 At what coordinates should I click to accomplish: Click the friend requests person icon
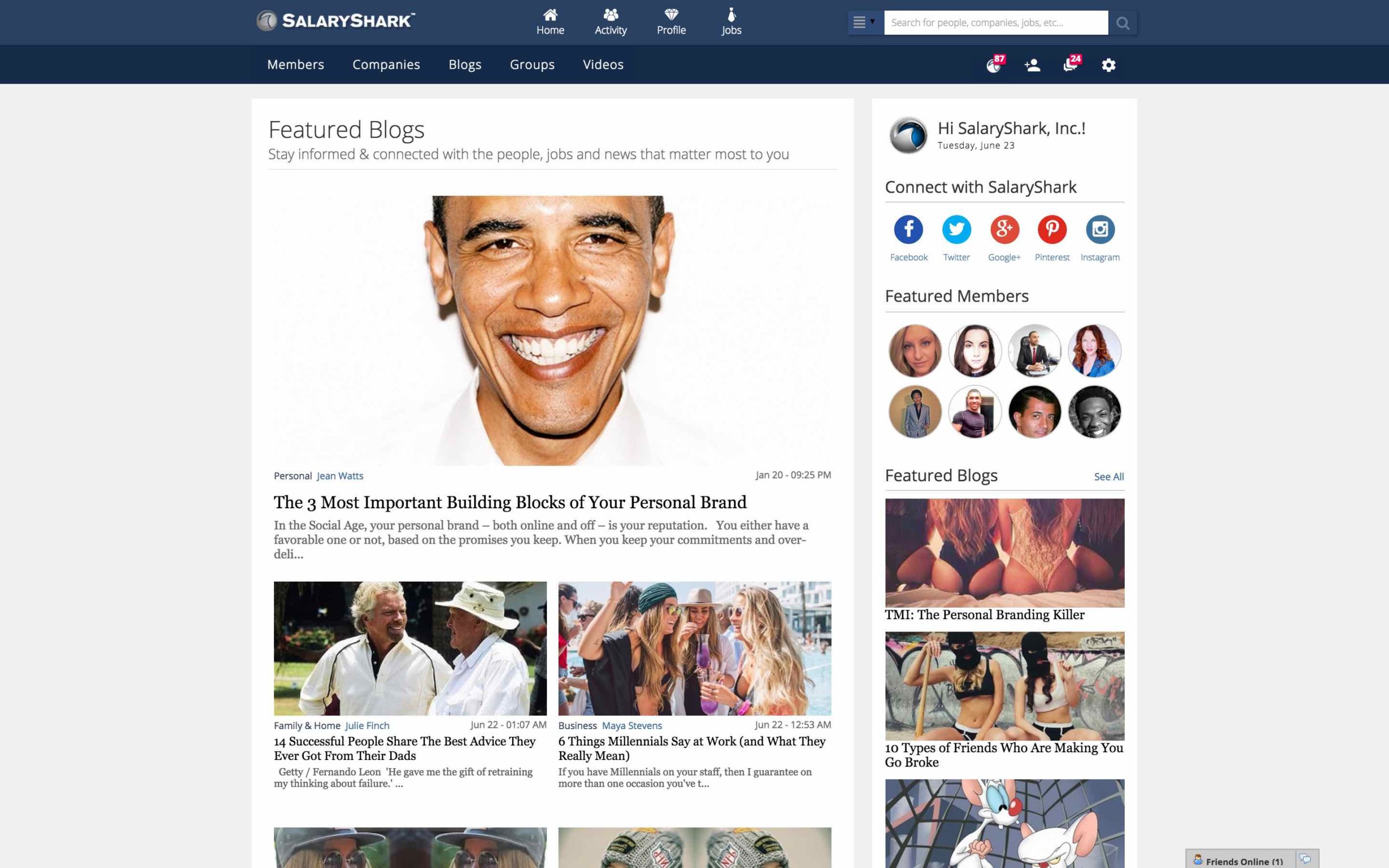point(1032,66)
